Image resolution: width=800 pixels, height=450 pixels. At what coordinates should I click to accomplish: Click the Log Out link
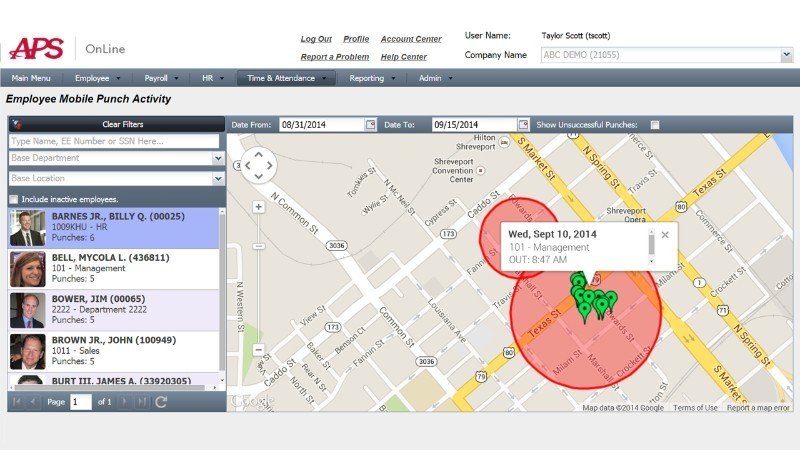click(x=316, y=39)
